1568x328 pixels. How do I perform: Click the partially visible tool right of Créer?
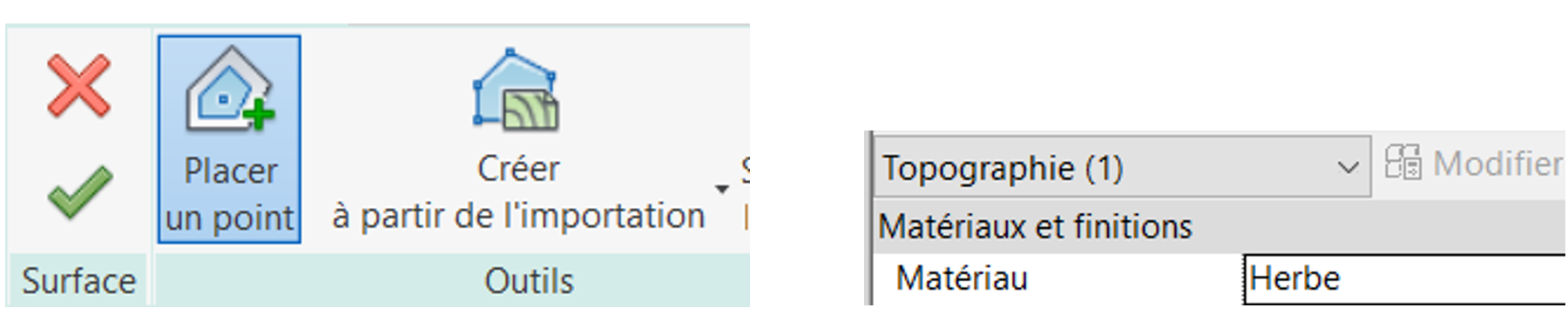pyautogui.click(x=746, y=191)
